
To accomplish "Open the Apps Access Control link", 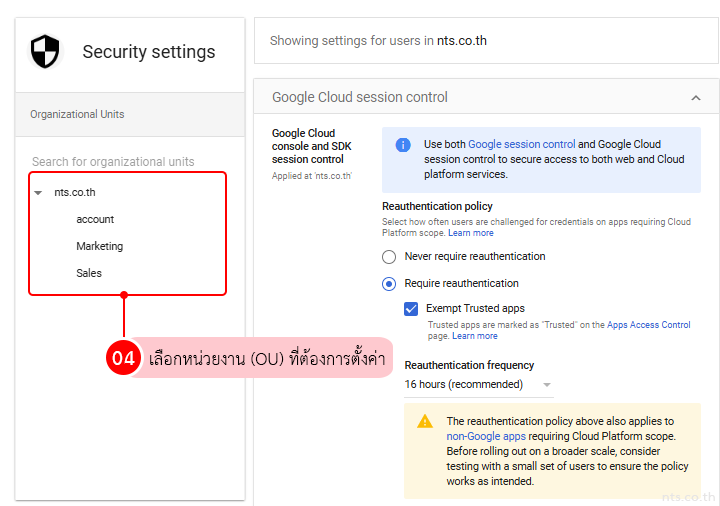I will tap(648, 325).
